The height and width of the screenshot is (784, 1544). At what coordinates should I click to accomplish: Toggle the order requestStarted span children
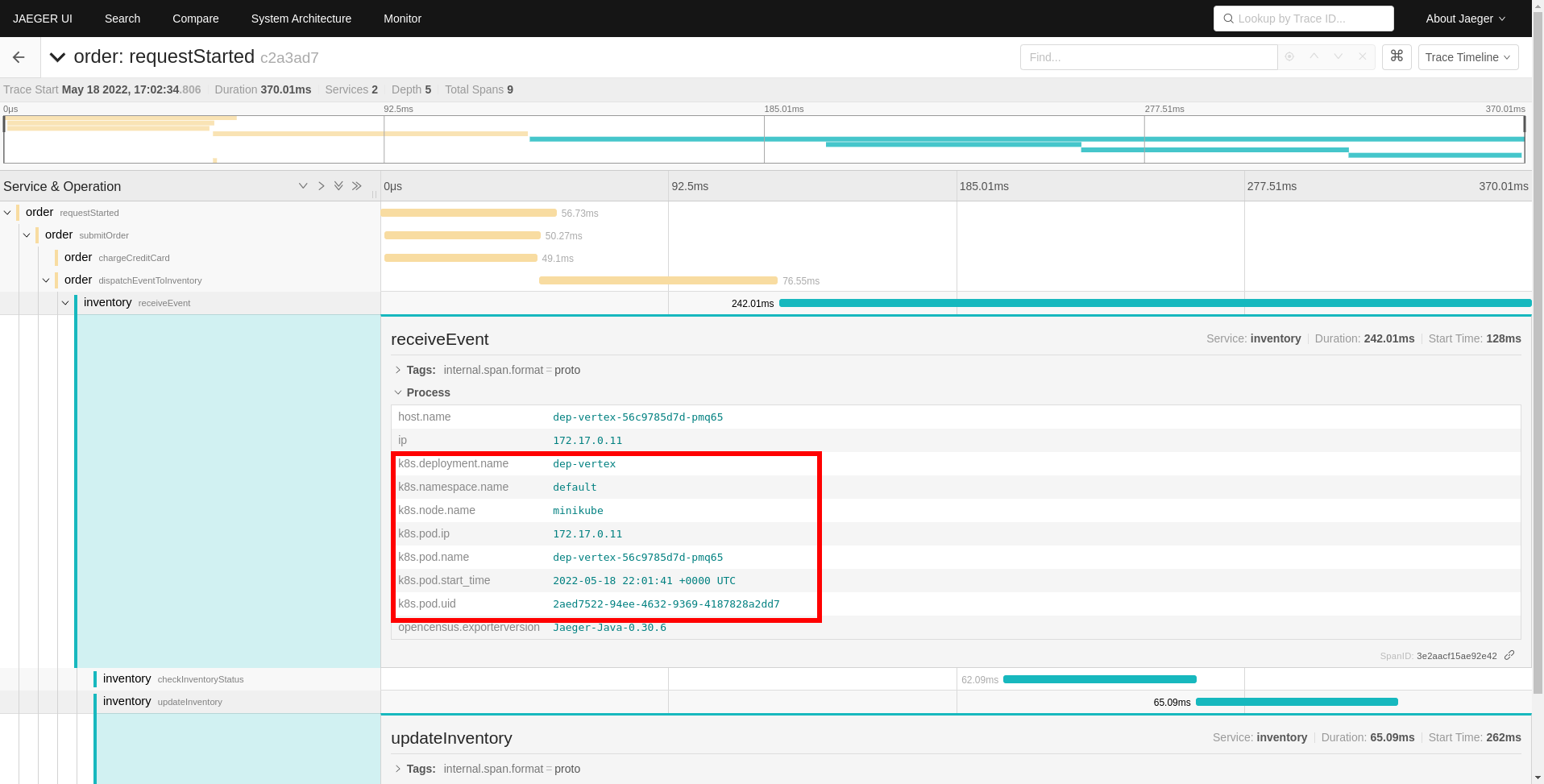(8, 213)
